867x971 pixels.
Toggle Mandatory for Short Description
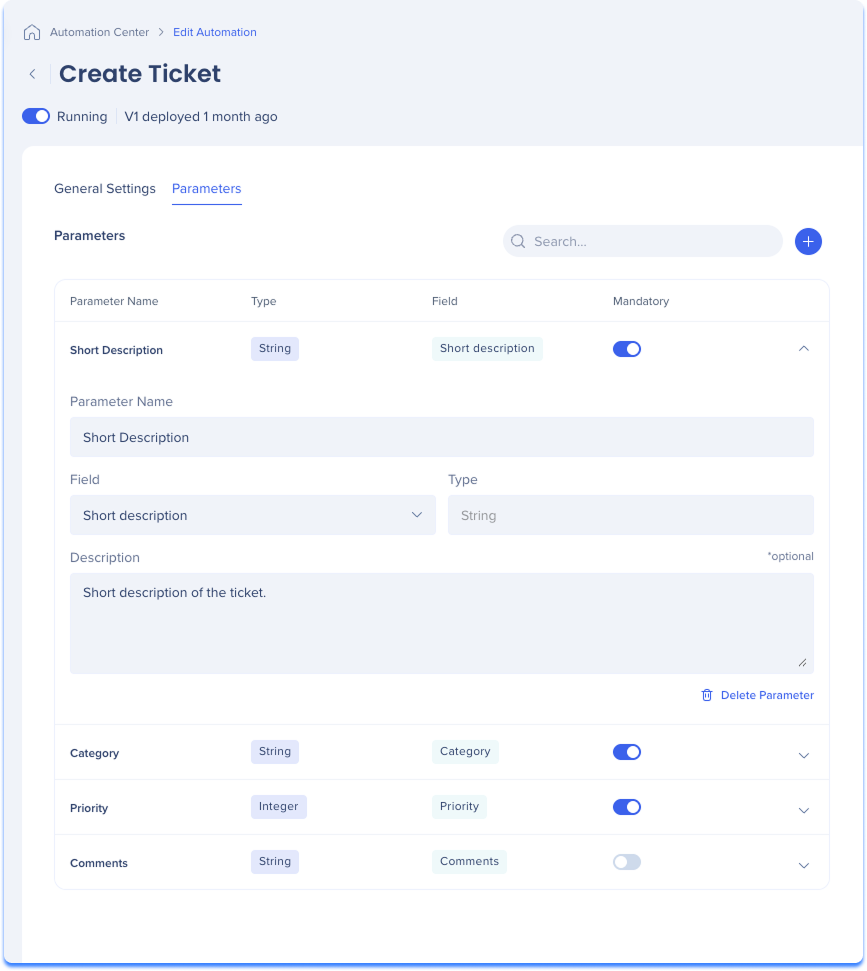click(x=627, y=349)
